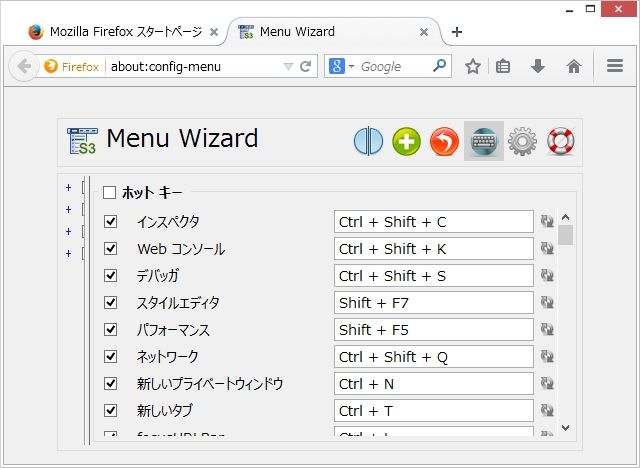Click the lifebuoy help icon

coord(561,141)
